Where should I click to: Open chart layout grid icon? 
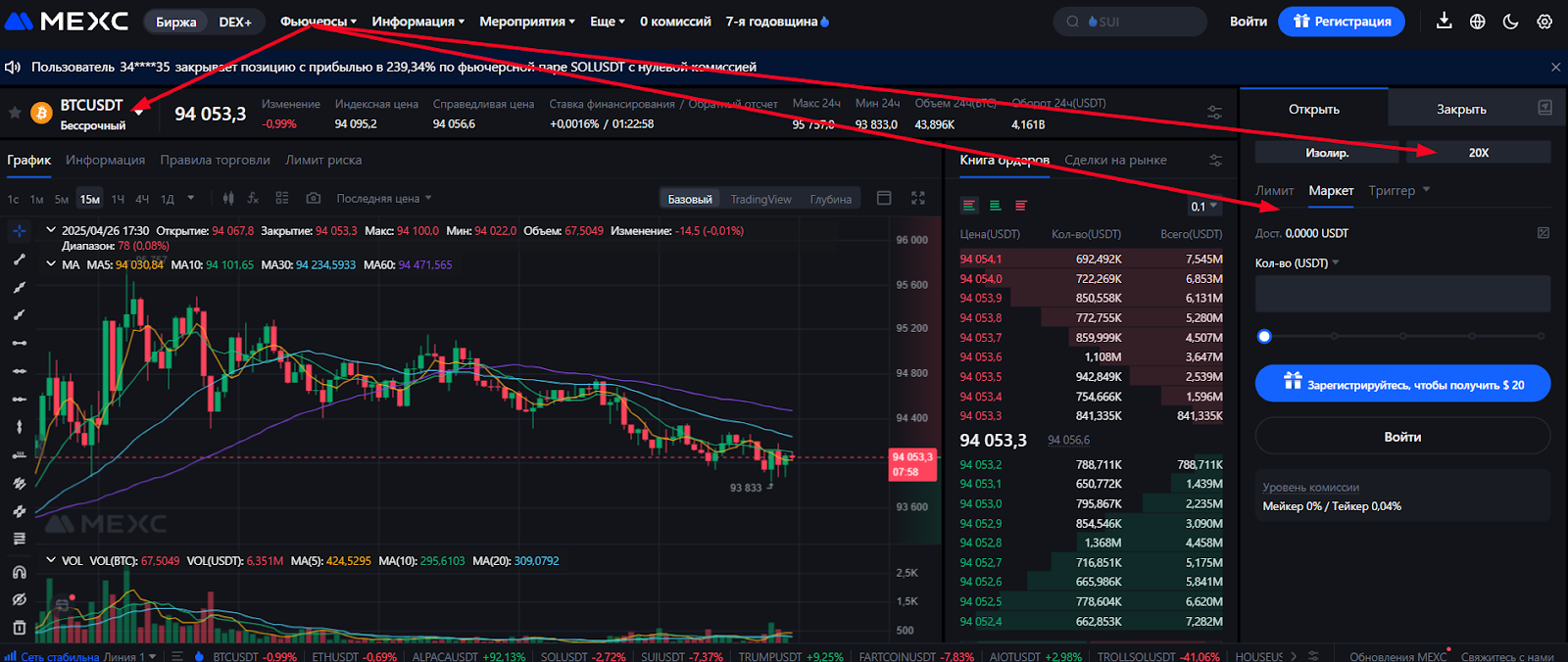282,199
